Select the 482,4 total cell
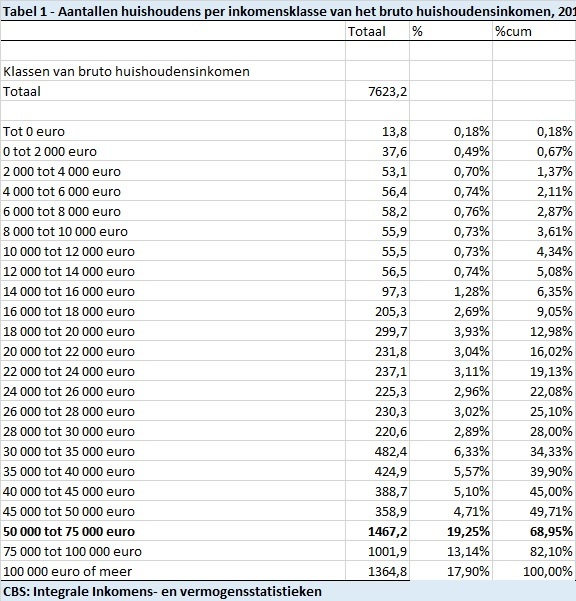This screenshot has height=601, width=576. (x=377, y=451)
